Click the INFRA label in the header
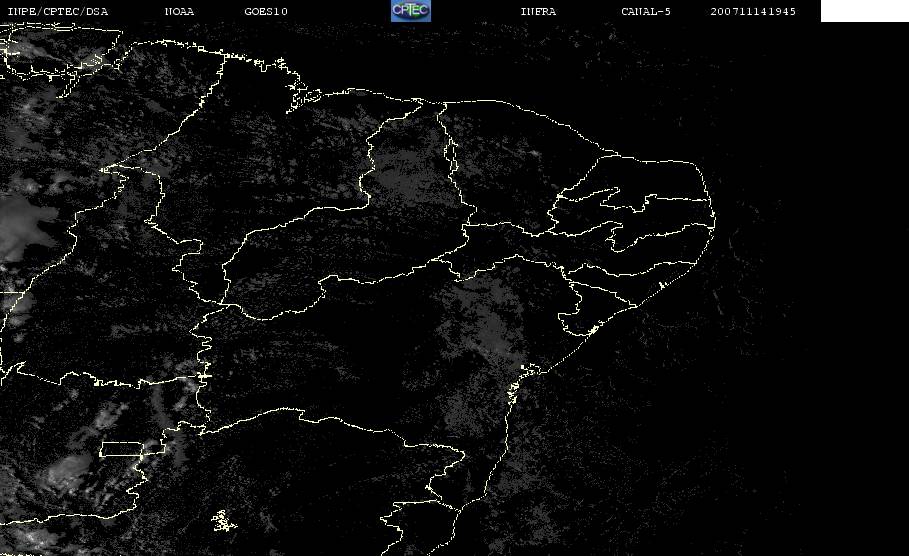The image size is (909, 556). click(x=538, y=12)
